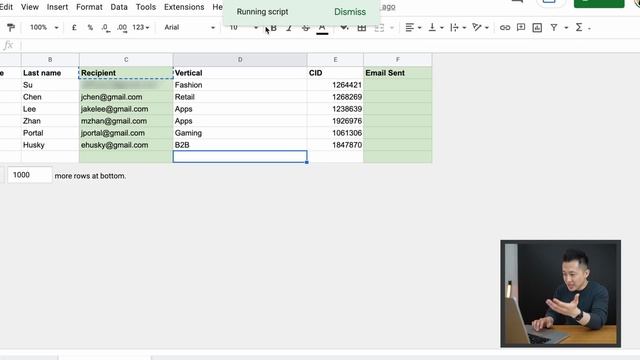Image resolution: width=640 pixels, height=360 pixels.
Task: Open the borders tool
Action: click(362, 27)
